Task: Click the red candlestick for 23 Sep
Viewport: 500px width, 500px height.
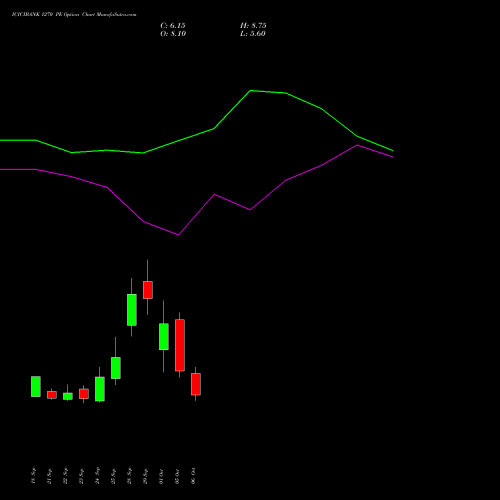Action: coord(84,394)
